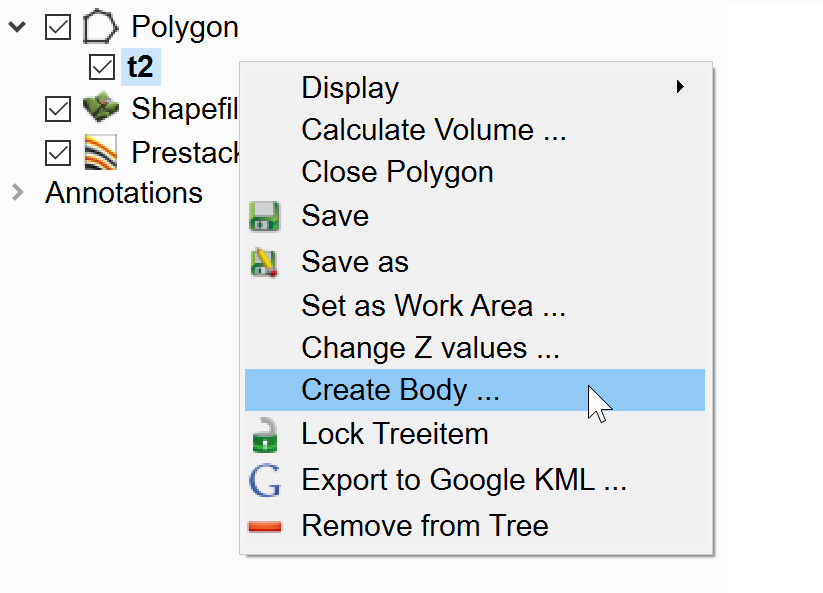Select Calculate Volume menu entry
Viewport: 823px width, 593px height.
pyautogui.click(x=433, y=130)
